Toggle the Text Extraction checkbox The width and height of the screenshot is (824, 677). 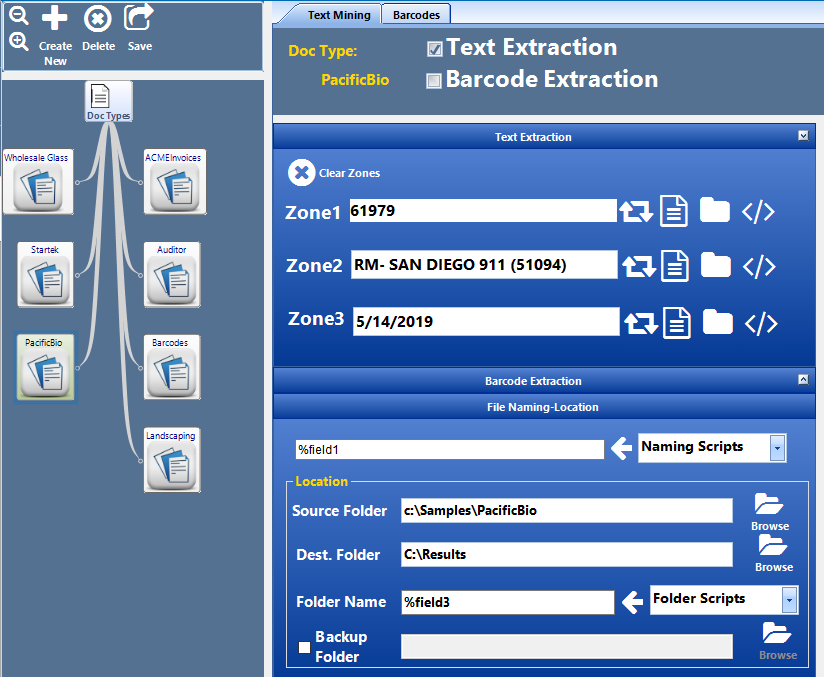pyautogui.click(x=434, y=49)
